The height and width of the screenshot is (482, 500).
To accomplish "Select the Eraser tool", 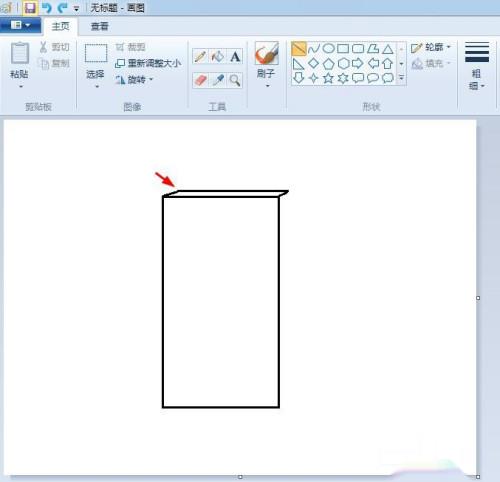I will 200,80.
